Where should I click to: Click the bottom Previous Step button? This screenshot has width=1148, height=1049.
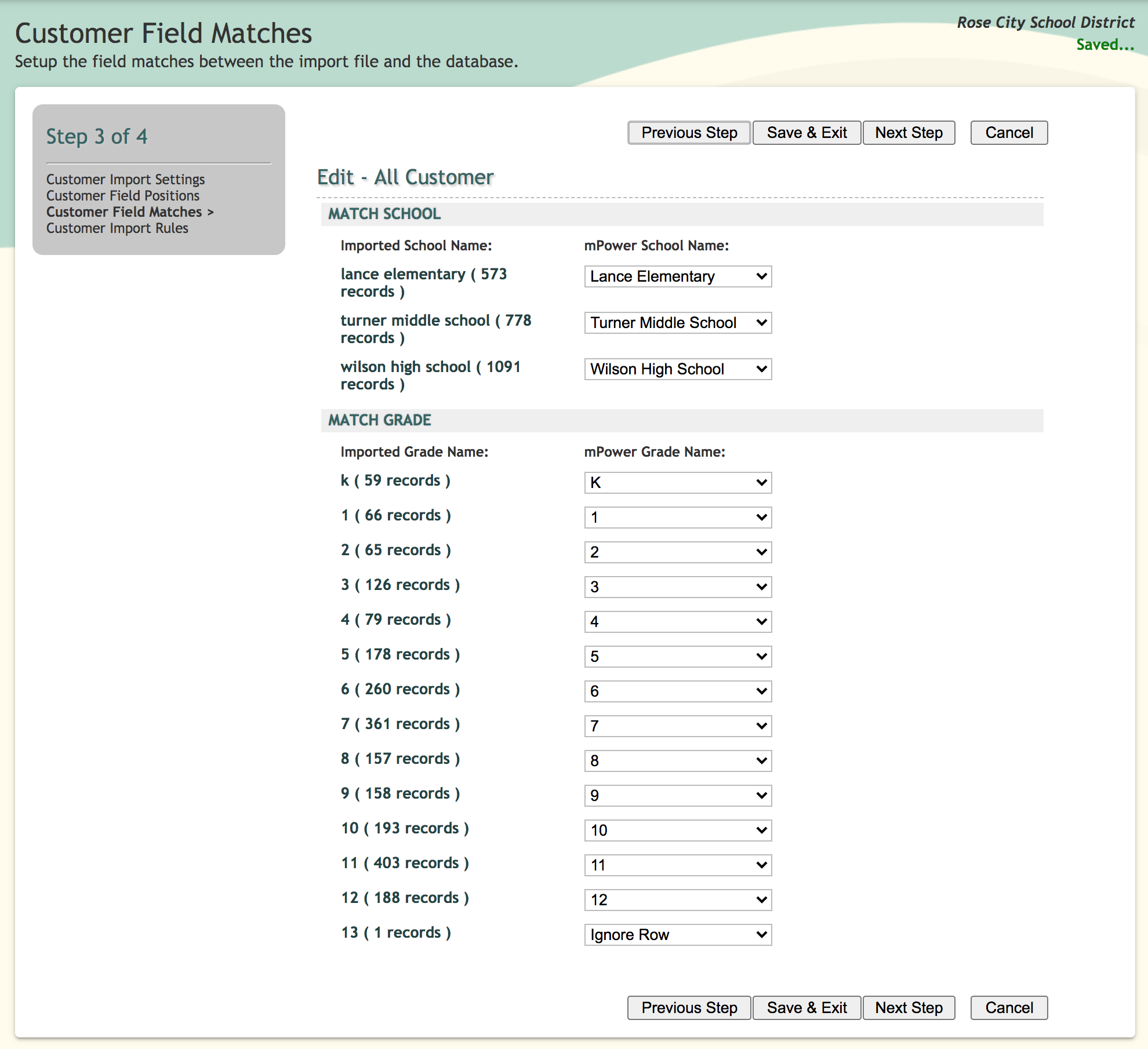(x=689, y=1008)
